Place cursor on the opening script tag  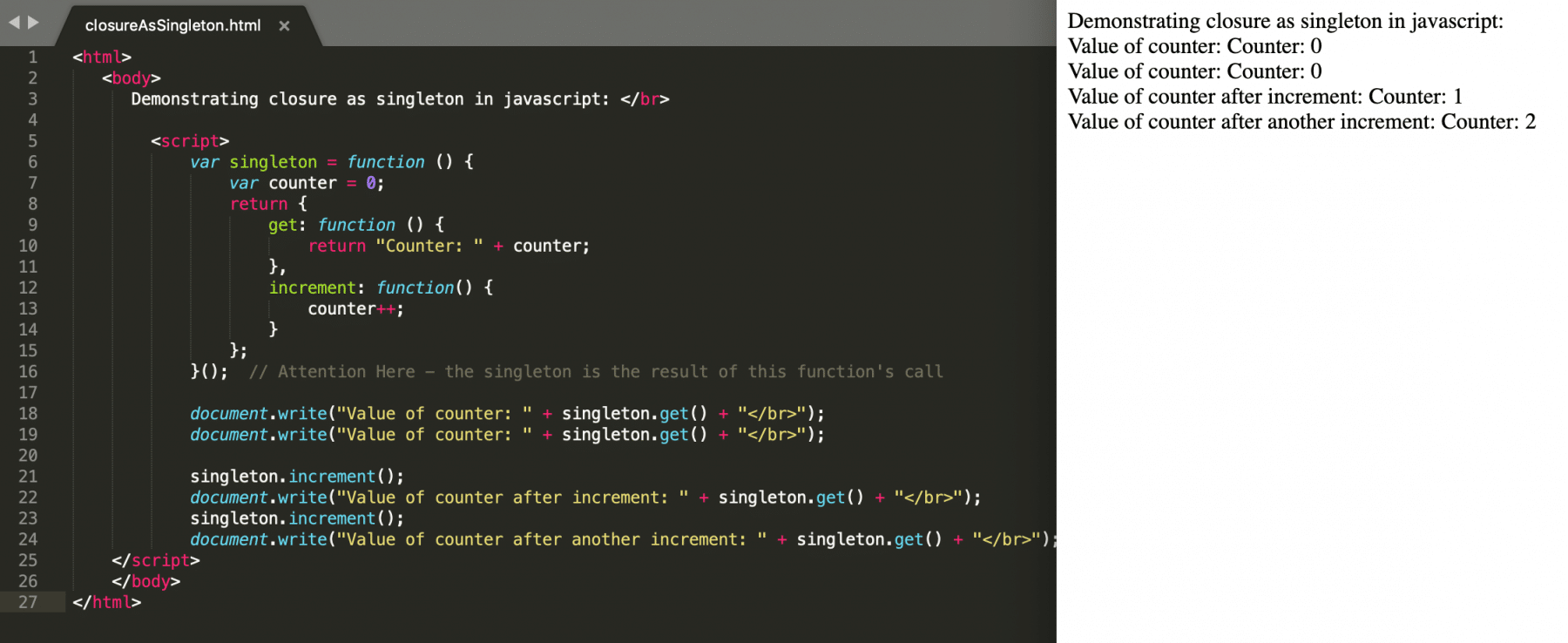click(x=190, y=141)
